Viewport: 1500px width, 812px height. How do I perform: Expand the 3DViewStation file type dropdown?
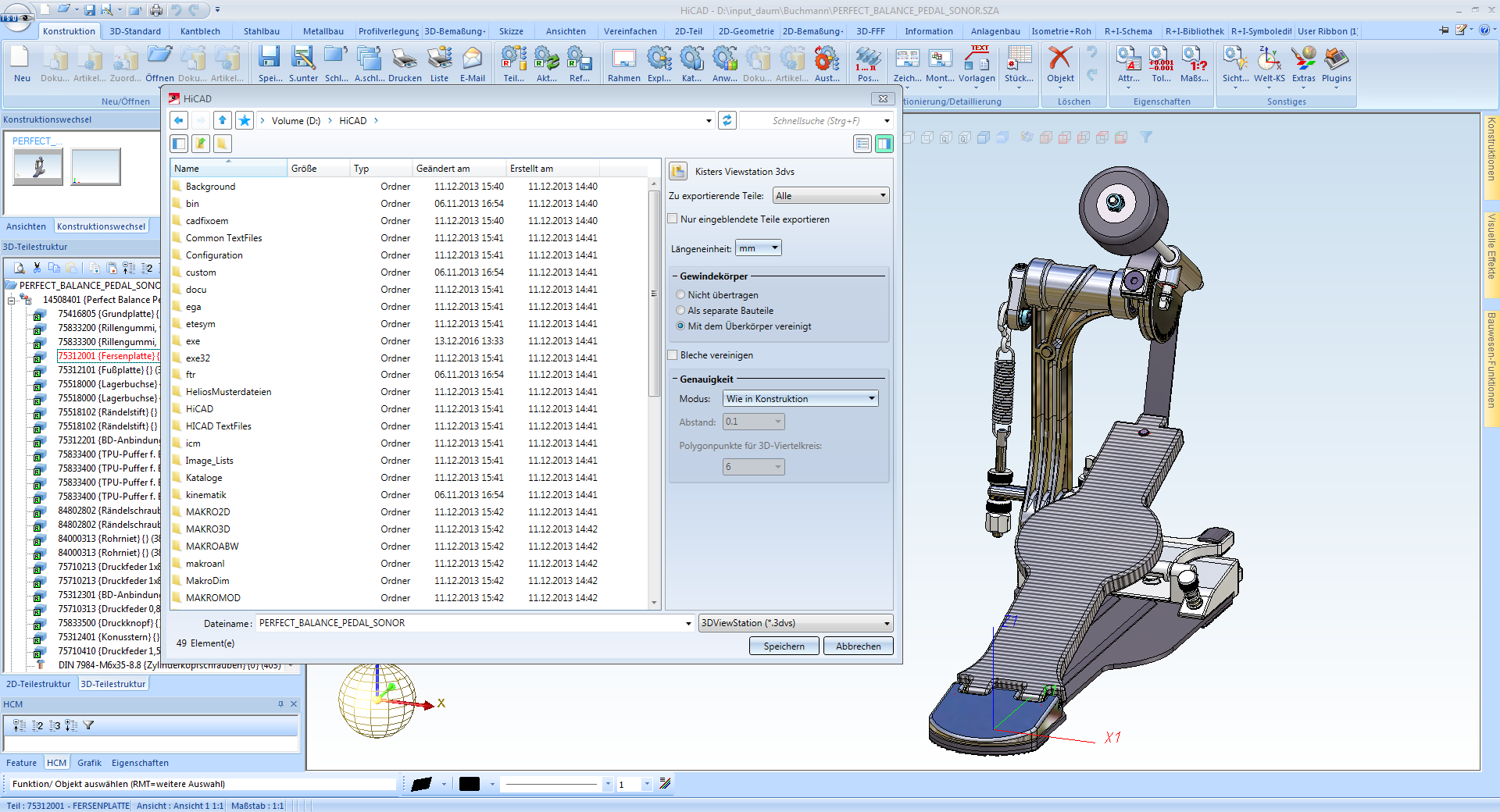[795, 623]
